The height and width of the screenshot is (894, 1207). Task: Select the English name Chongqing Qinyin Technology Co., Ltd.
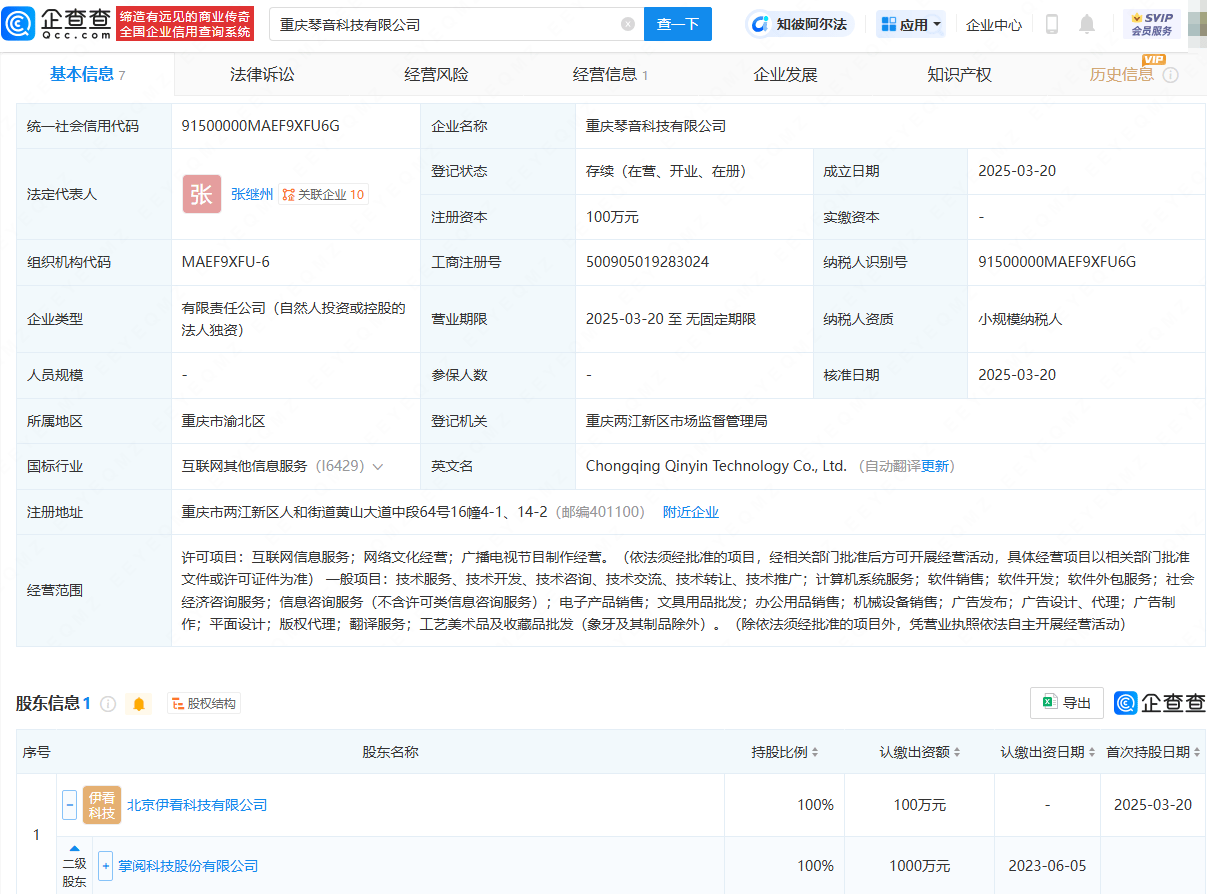[x=716, y=466]
